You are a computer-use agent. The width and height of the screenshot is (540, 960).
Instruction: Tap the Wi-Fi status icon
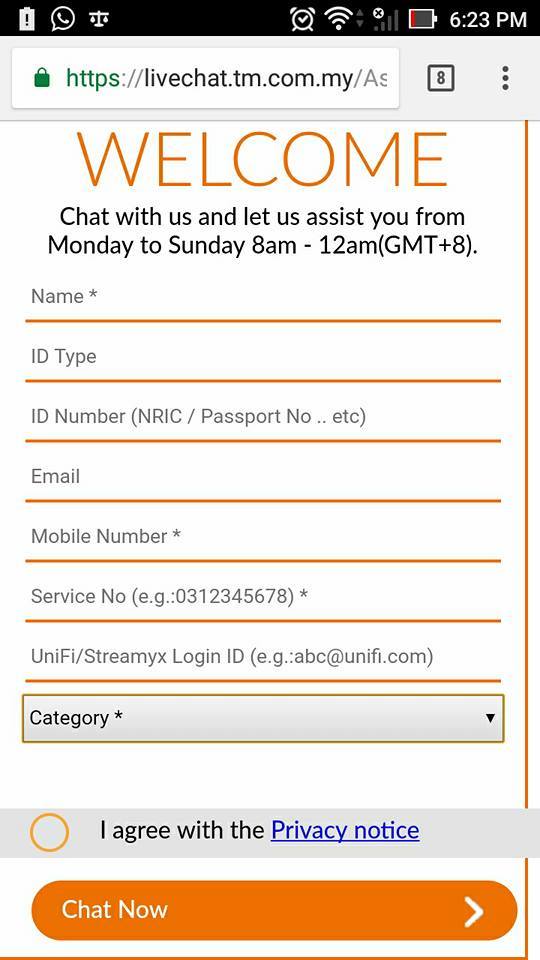(339, 19)
